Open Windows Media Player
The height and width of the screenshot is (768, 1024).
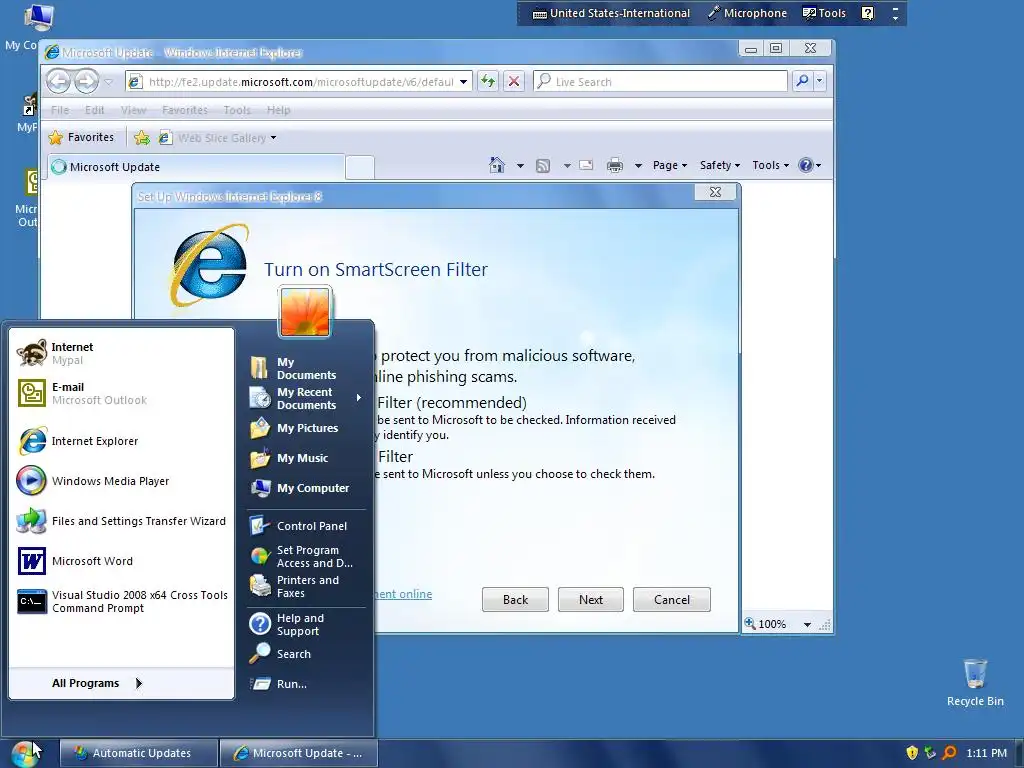pos(121,481)
